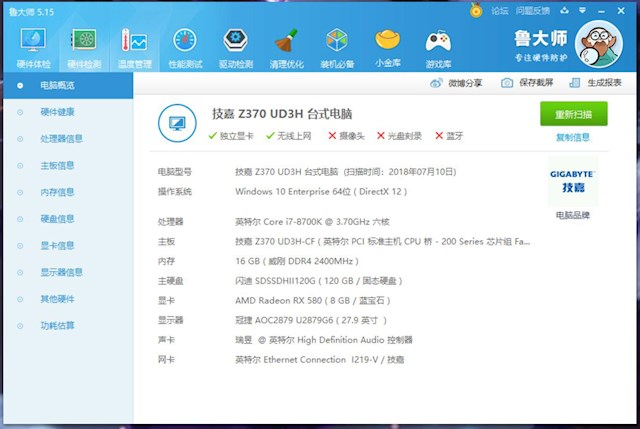Click the GIGABYTE 技嘉 brand logo
Screen dimensions: 640x429
click(x=572, y=181)
